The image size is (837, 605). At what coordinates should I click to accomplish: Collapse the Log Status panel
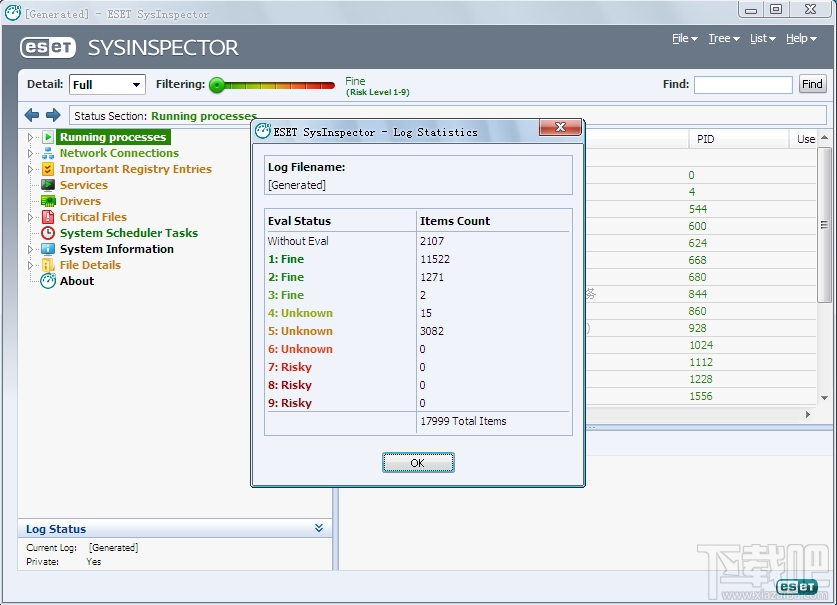320,528
